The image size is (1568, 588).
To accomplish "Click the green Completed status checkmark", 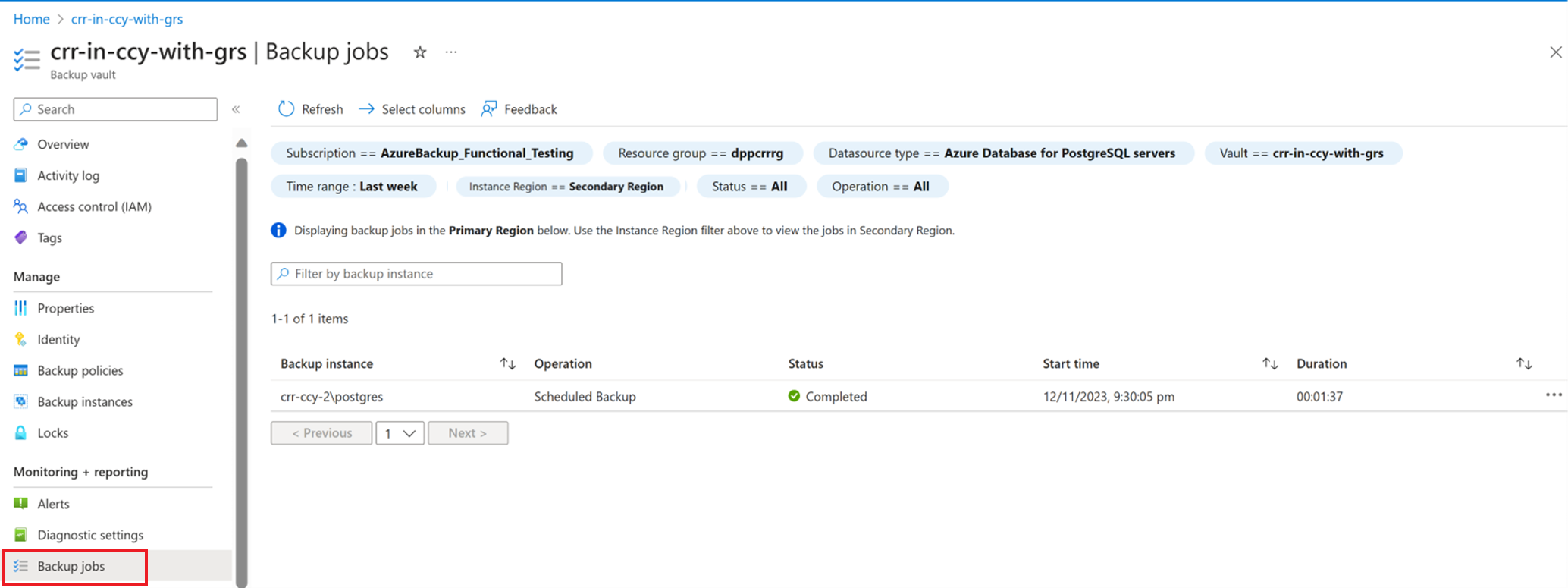I will tap(794, 396).
